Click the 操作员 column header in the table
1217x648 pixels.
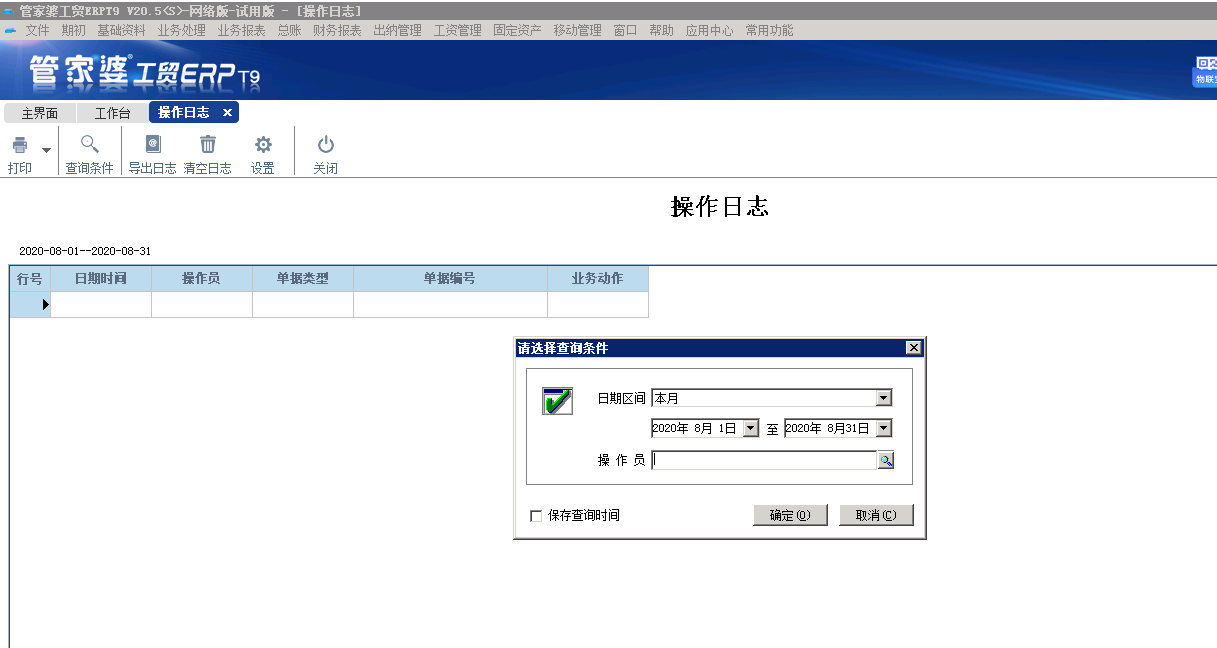click(x=202, y=279)
